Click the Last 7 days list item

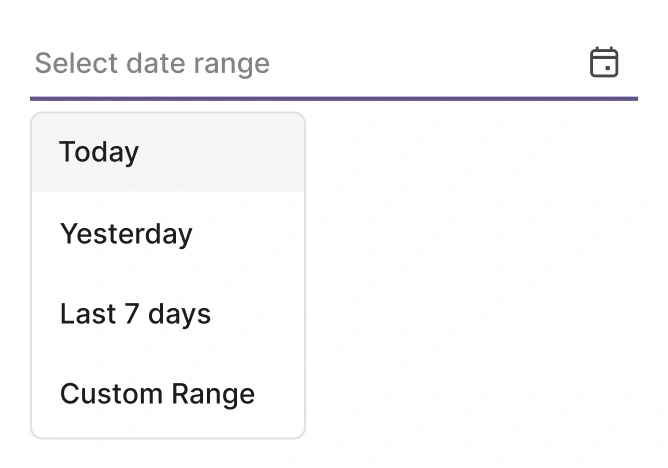(x=168, y=314)
